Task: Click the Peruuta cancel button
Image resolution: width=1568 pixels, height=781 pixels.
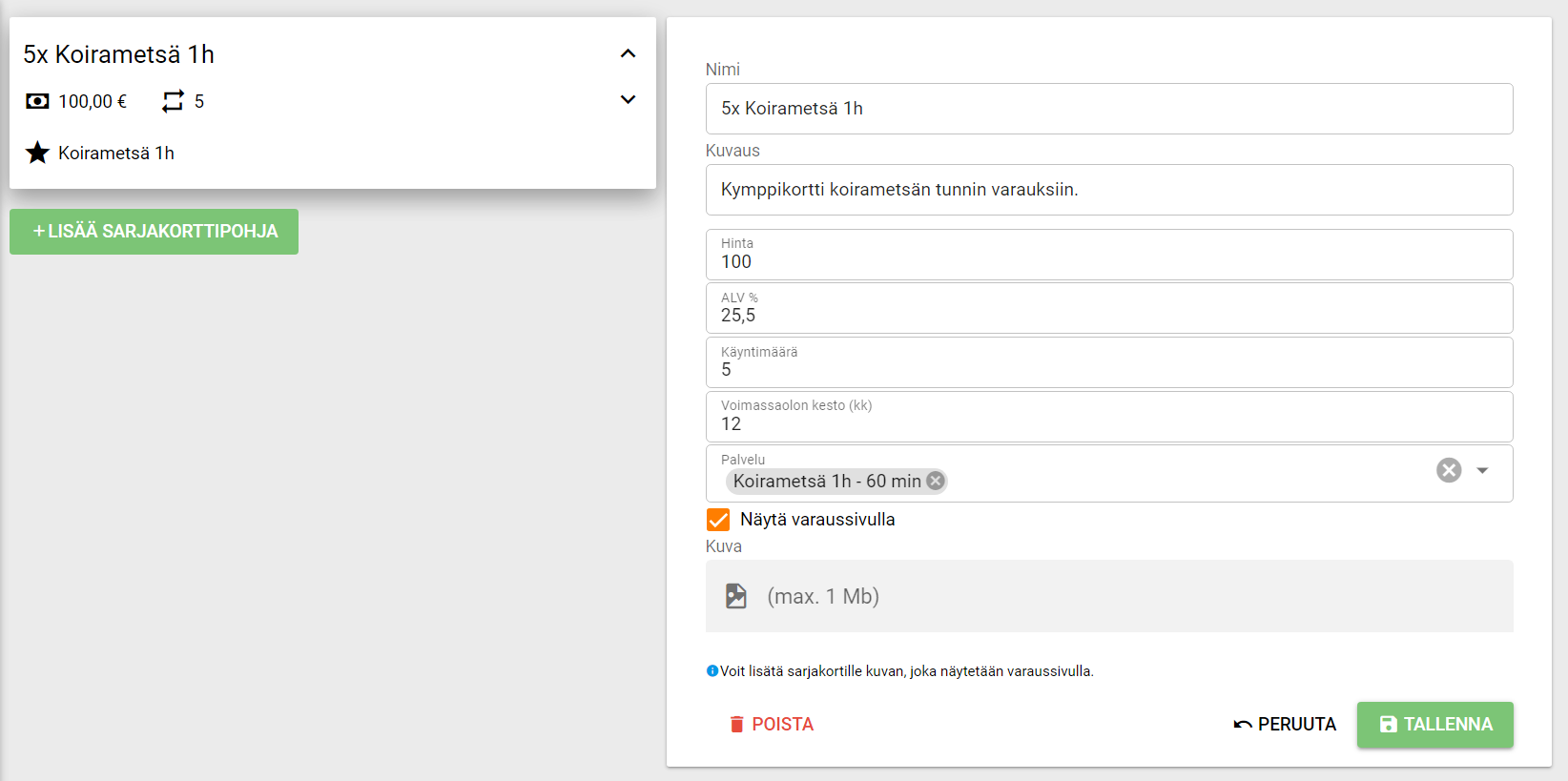Action: [1284, 725]
